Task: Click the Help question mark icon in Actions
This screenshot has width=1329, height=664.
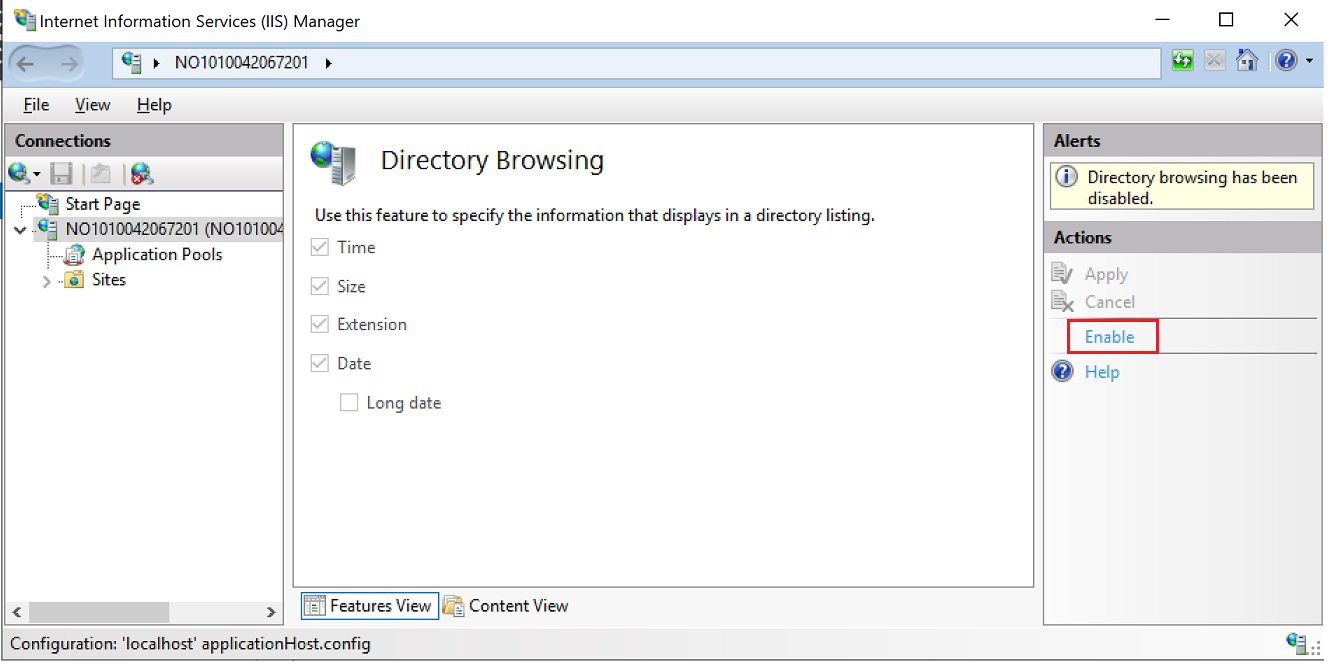Action: tap(1062, 372)
